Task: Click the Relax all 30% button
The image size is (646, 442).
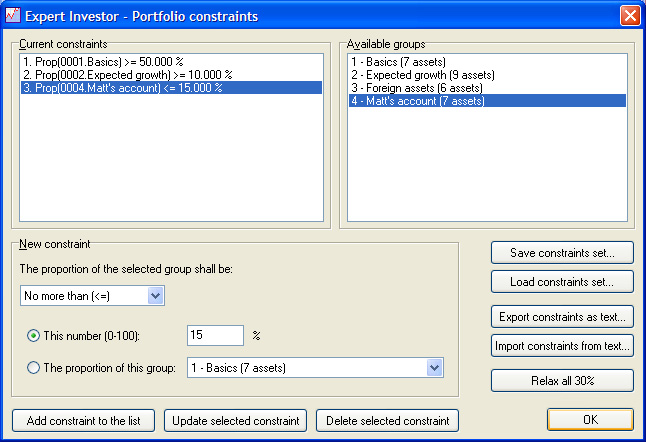Action: coord(562,381)
